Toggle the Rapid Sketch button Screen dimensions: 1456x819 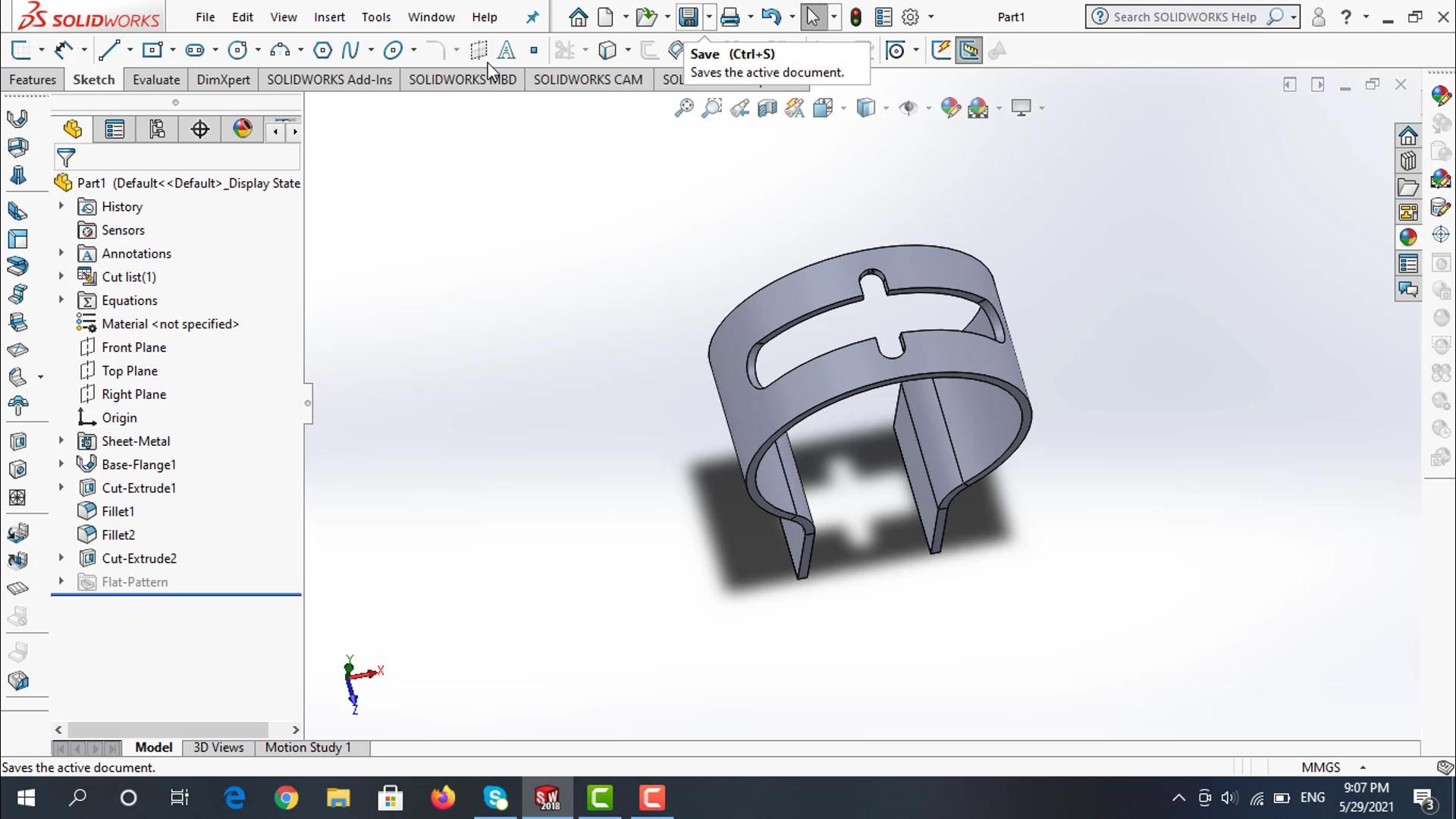coord(941,51)
